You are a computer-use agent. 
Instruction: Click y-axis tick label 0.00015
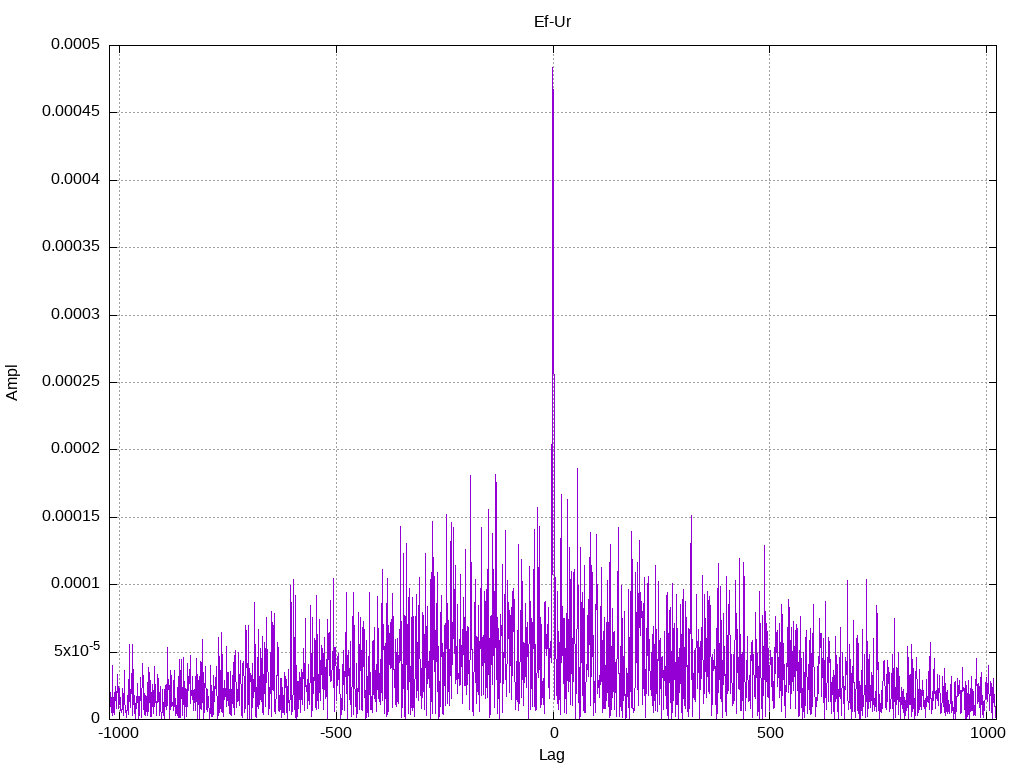click(71, 517)
